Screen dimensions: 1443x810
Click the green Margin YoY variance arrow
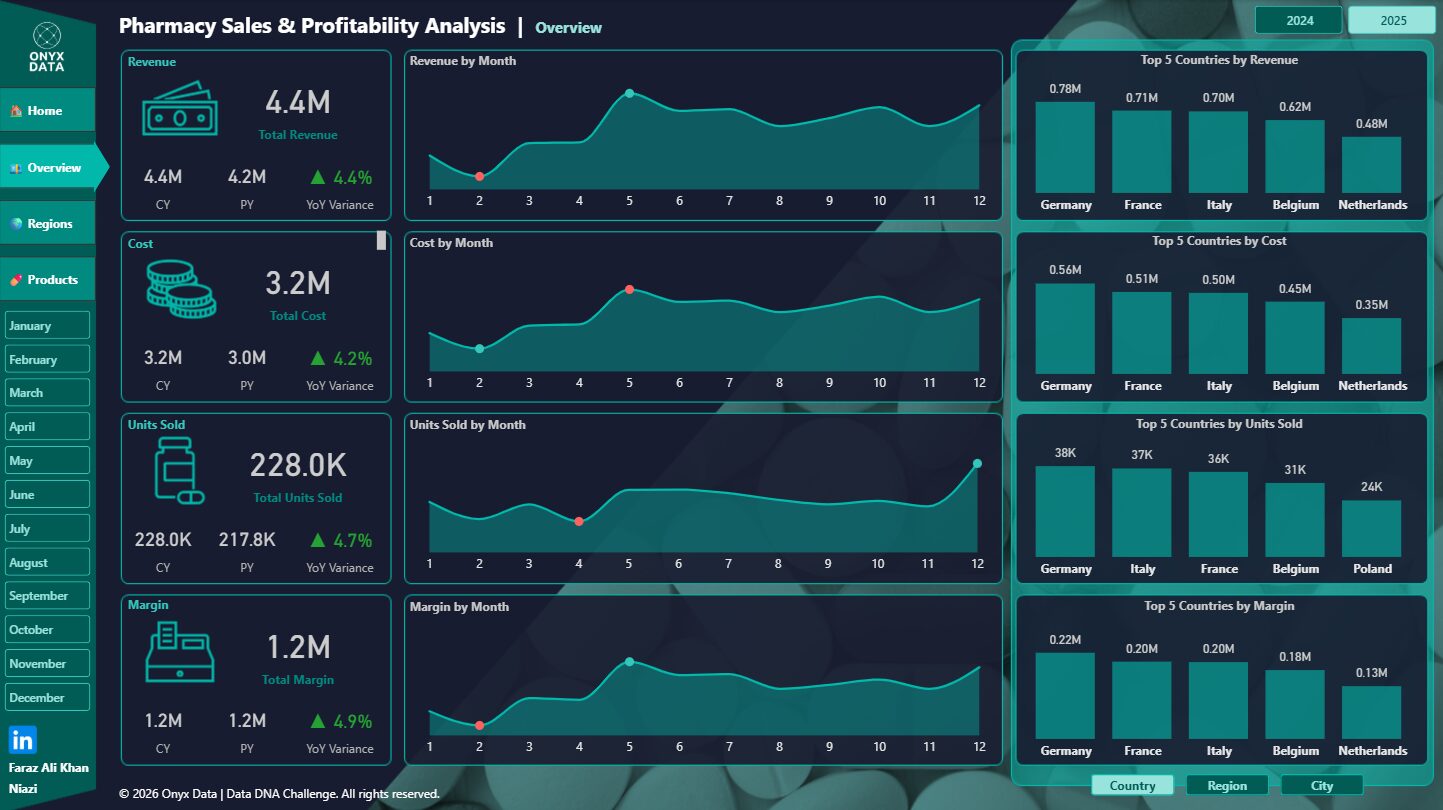click(x=318, y=721)
